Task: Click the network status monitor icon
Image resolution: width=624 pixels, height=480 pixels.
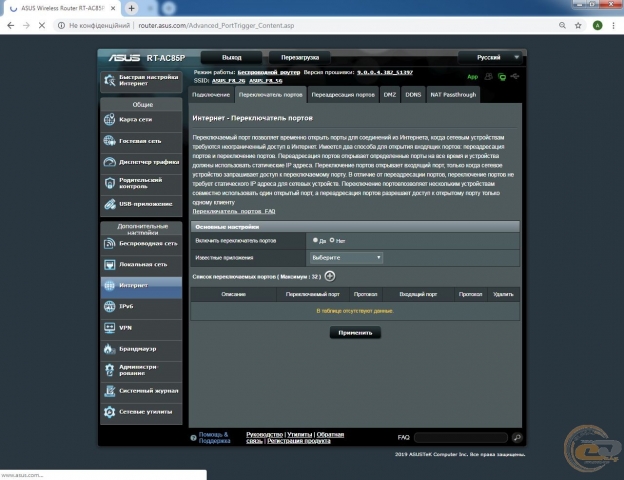Action: [502, 77]
